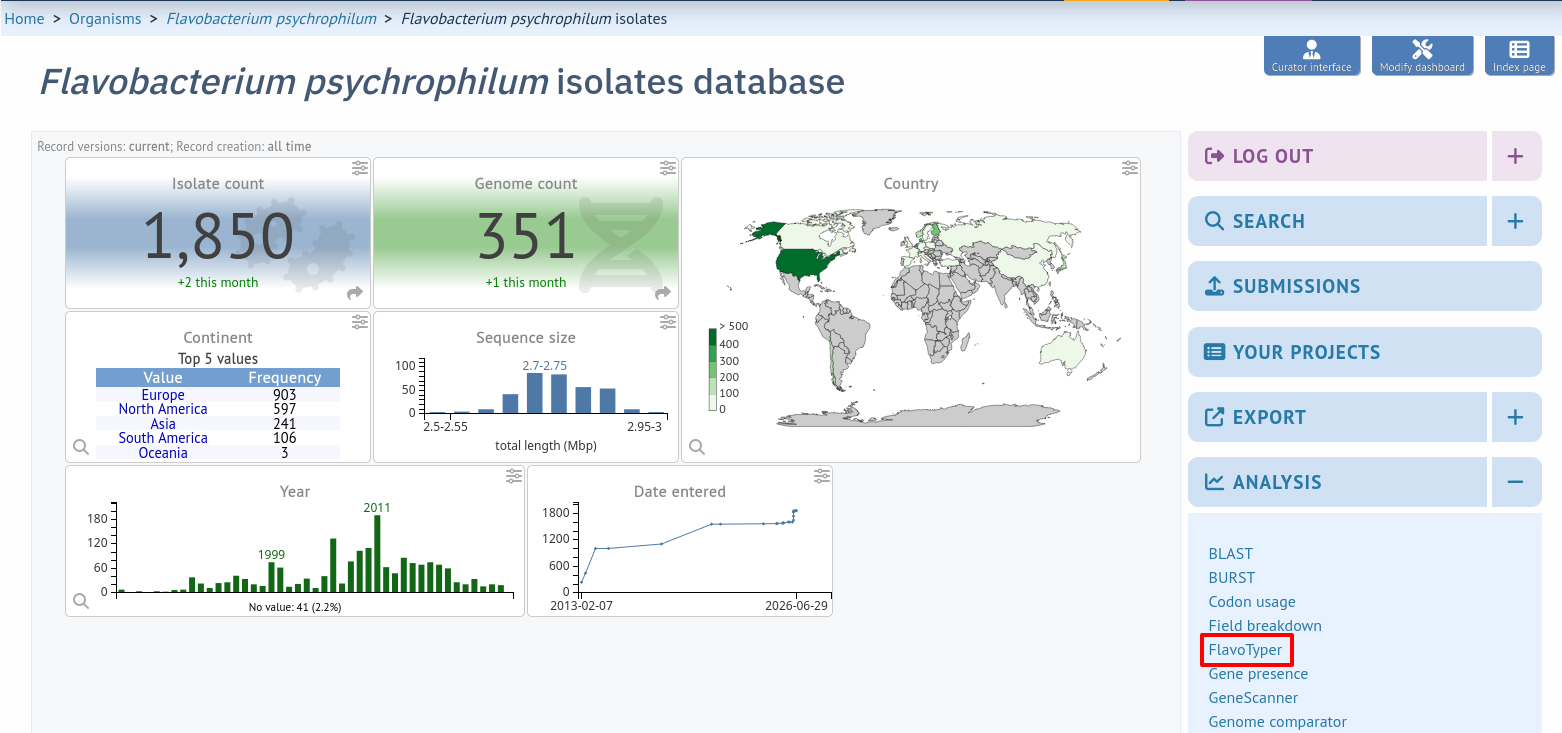1562x733 pixels.
Task: Collapse the Analysis section minus button
Action: click(1516, 482)
